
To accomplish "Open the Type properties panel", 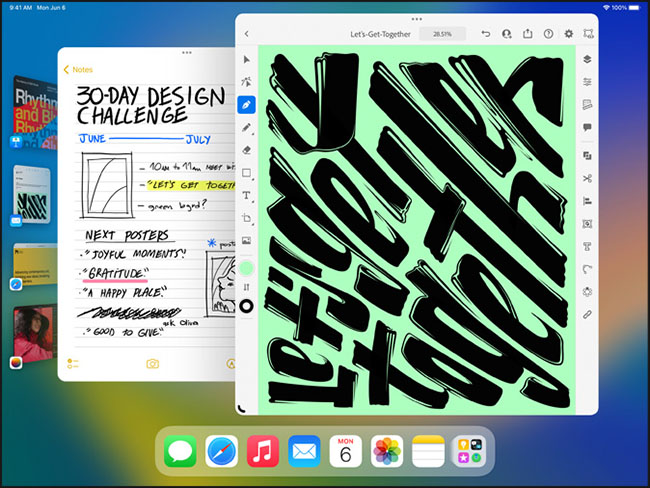I will [587, 247].
